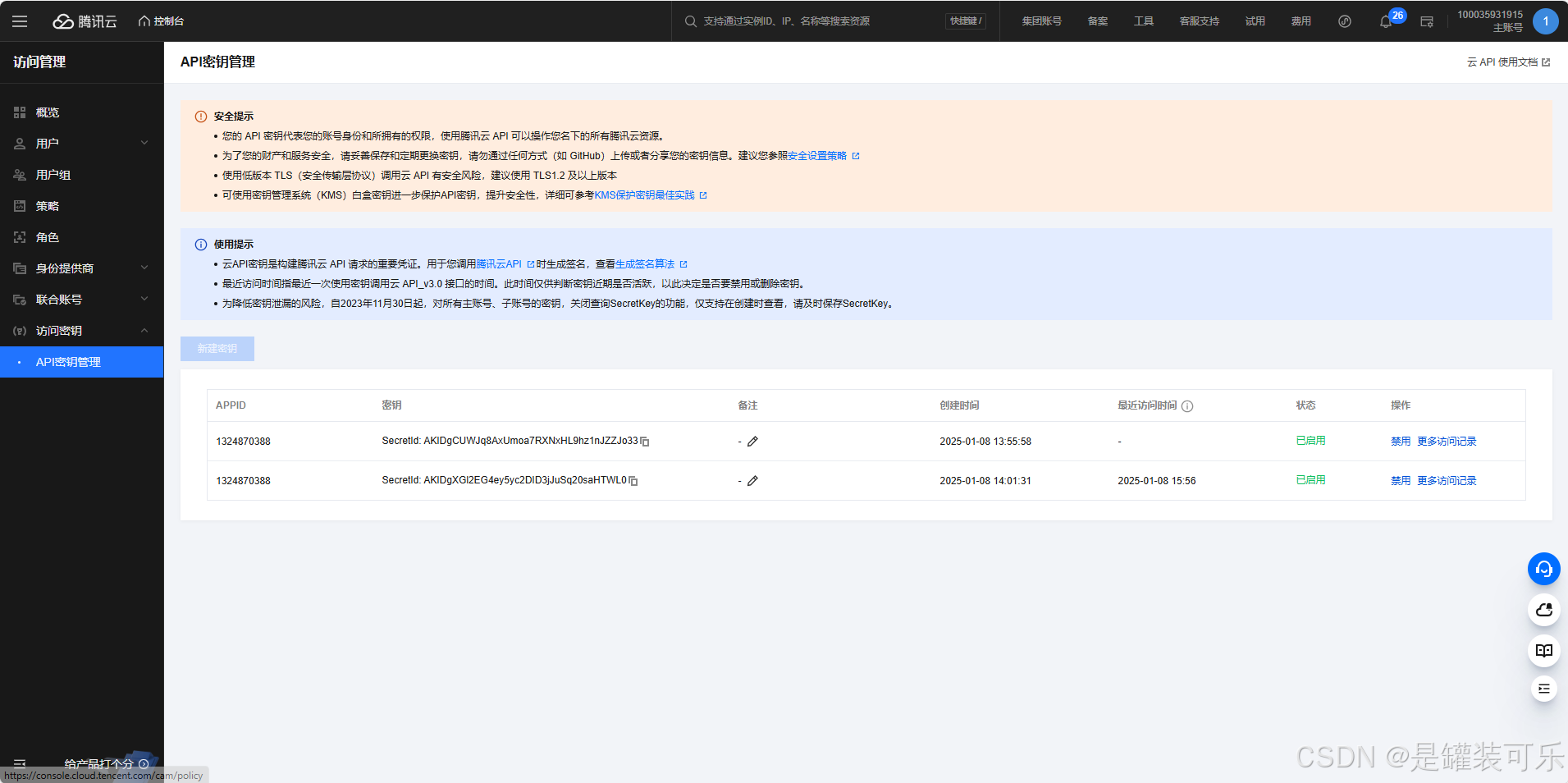Viewport: 1568px width, 783px height.
Task: Collapse the 访问密钥 sidebar section
Action: [82, 331]
